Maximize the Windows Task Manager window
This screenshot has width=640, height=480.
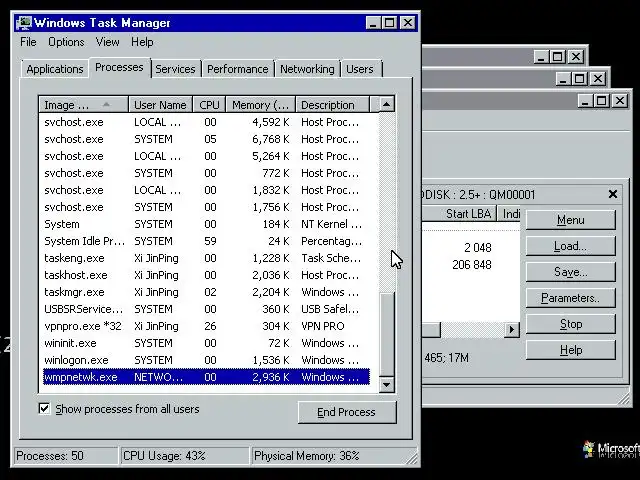390,23
